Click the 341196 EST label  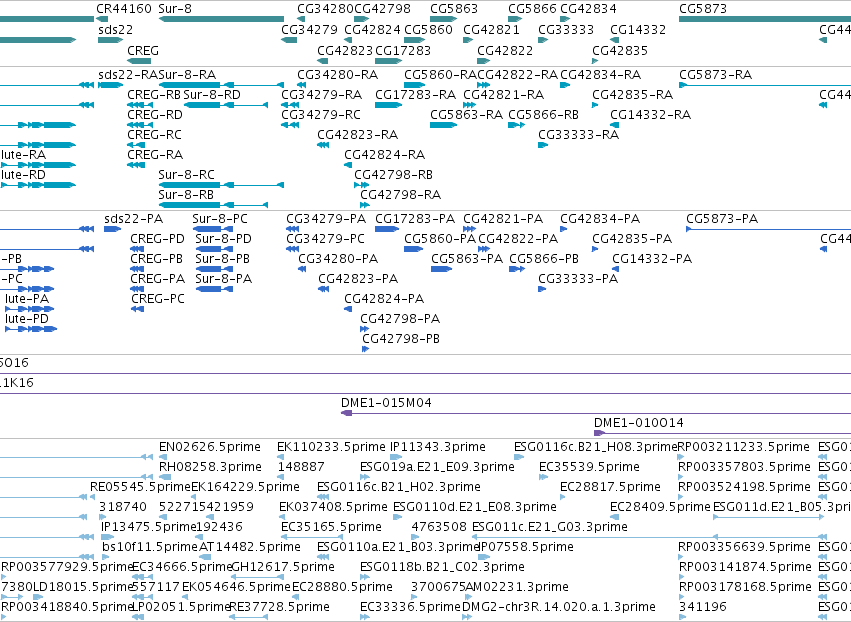pyautogui.click(x=703, y=607)
